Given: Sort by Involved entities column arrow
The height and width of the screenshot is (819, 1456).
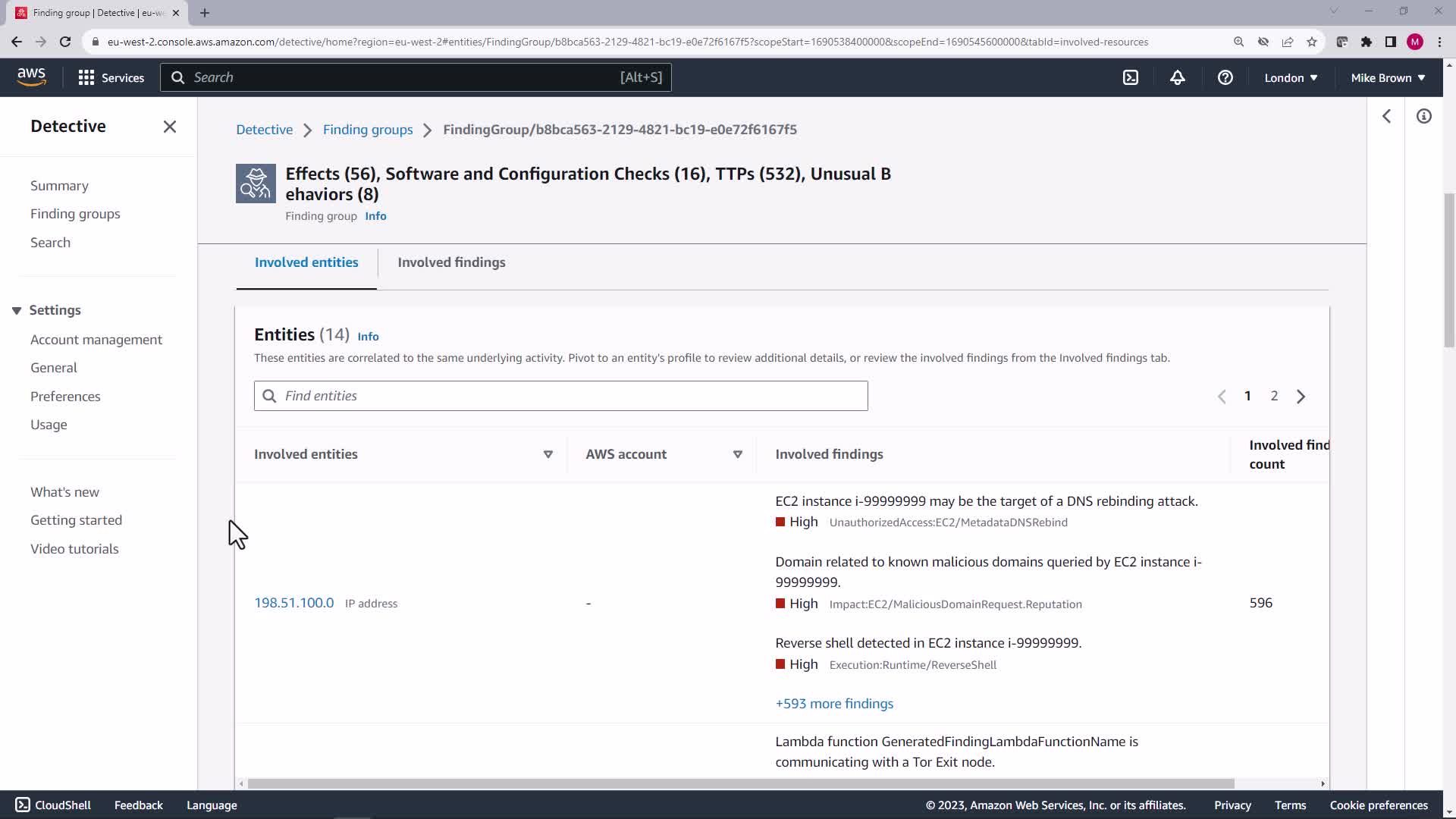Looking at the screenshot, I should pos(548,454).
